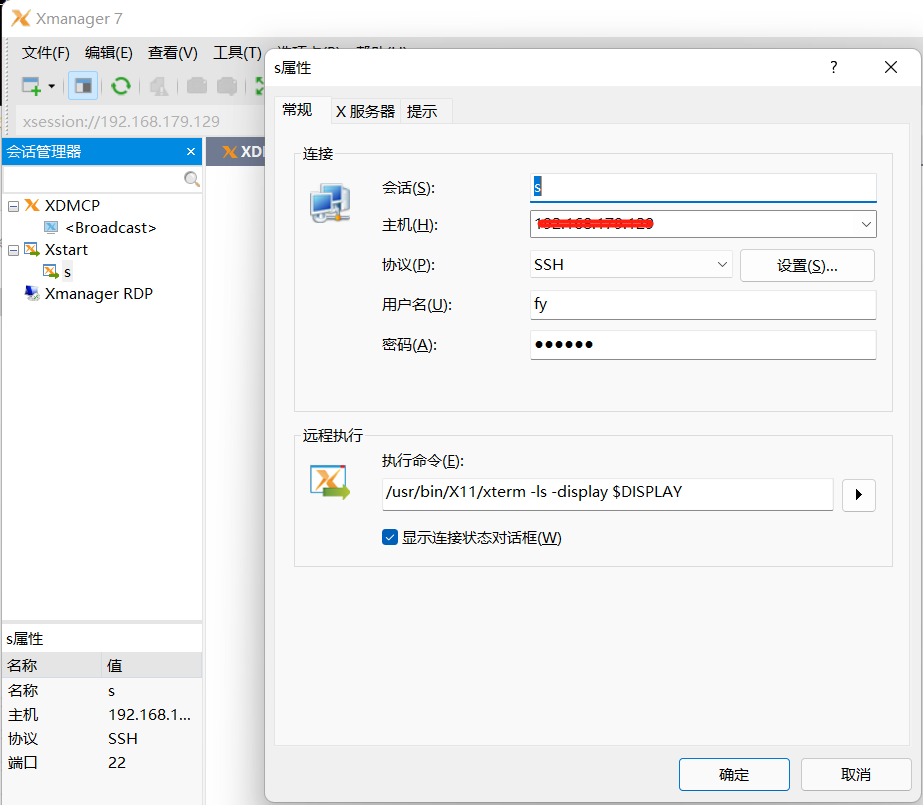Screen dimensions: 923x805
Task: Click the new session icon in Xmanager toolbar
Action: (31, 86)
